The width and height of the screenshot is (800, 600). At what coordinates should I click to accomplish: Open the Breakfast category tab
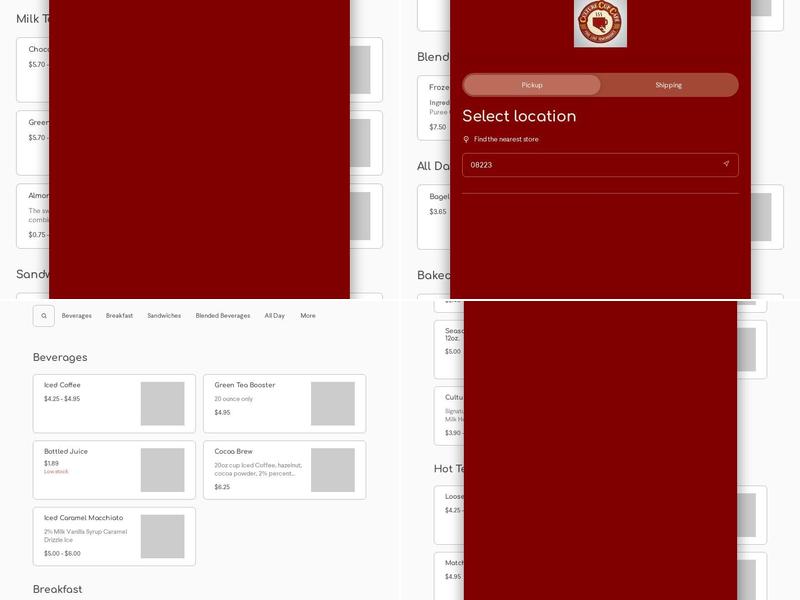[119, 316]
